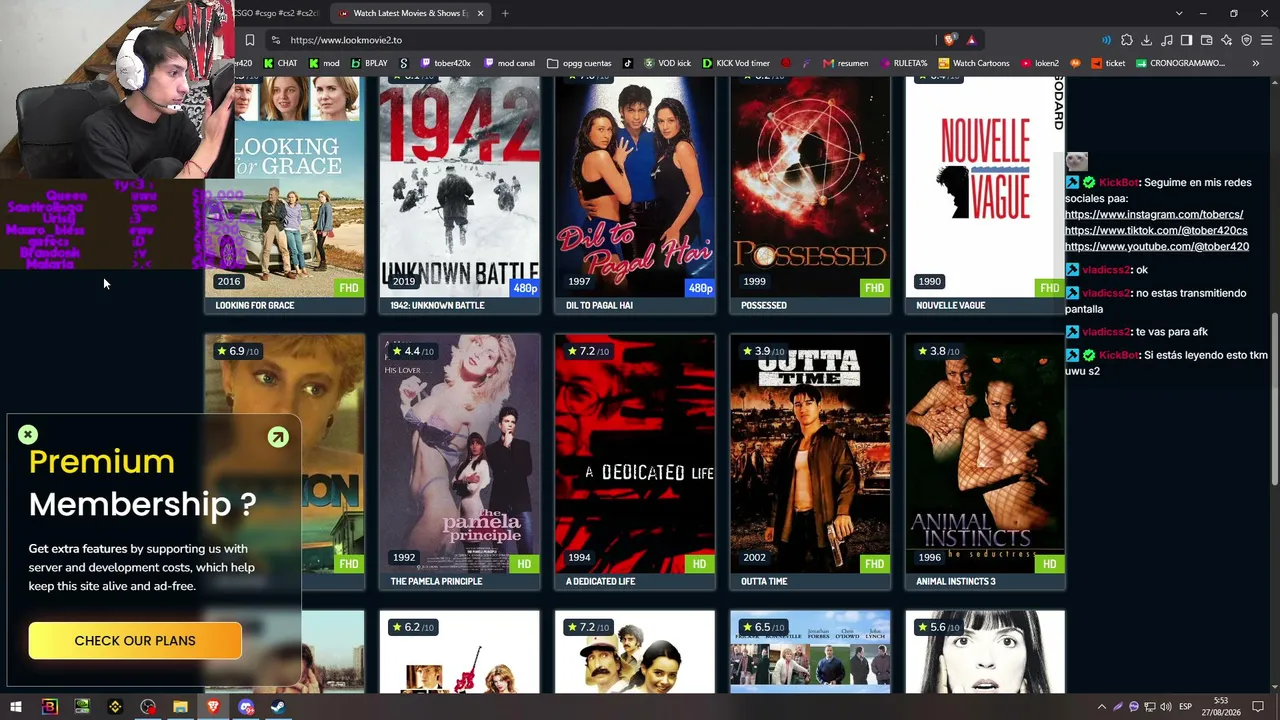Image resolution: width=1280 pixels, height=720 pixels.
Task: Open Brave VPN shield icon
Action: tap(1247, 40)
